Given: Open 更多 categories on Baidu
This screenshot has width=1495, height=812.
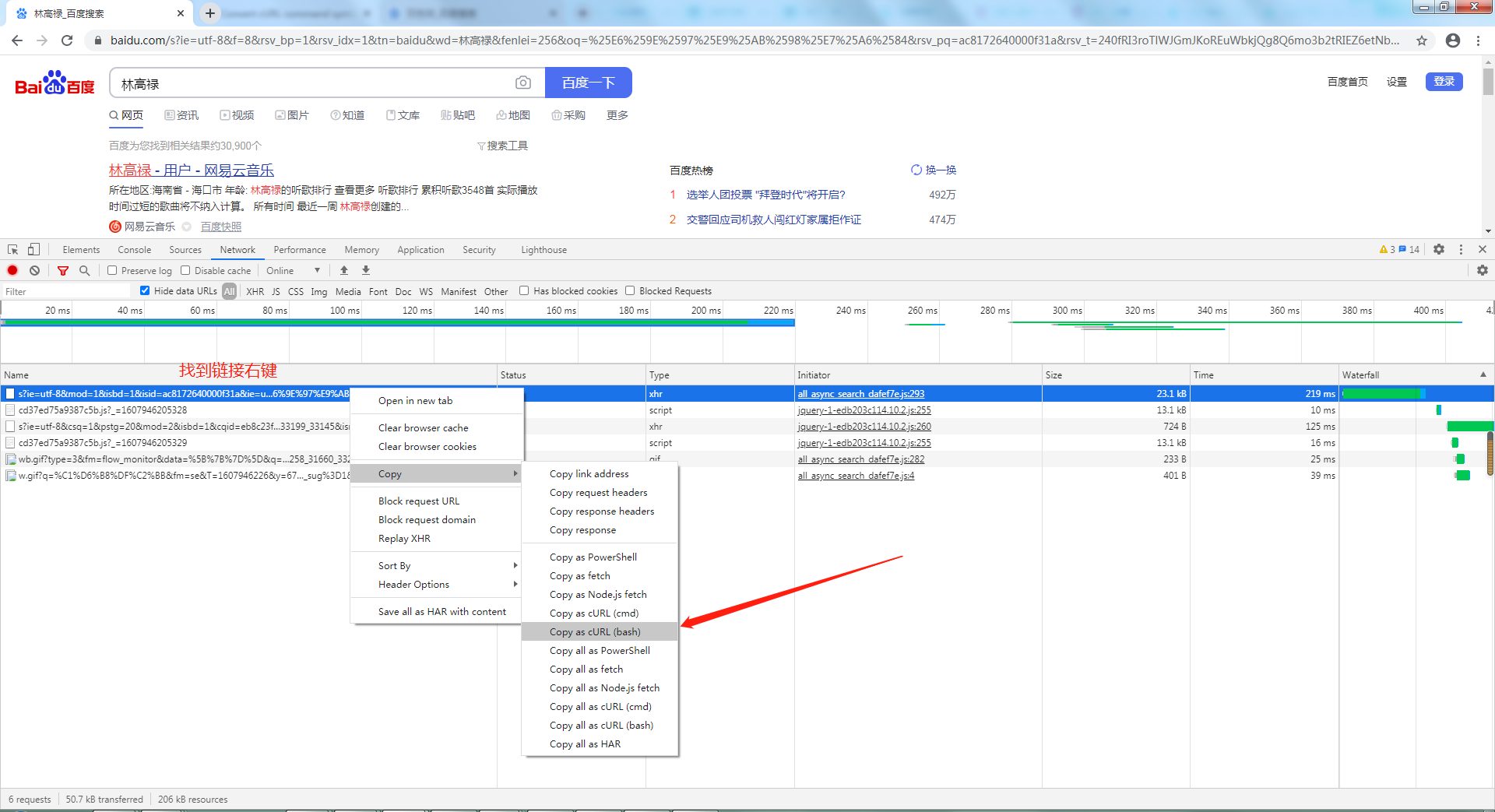Looking at the screenshot, I should pyautogui.click(x=617, y=115).
